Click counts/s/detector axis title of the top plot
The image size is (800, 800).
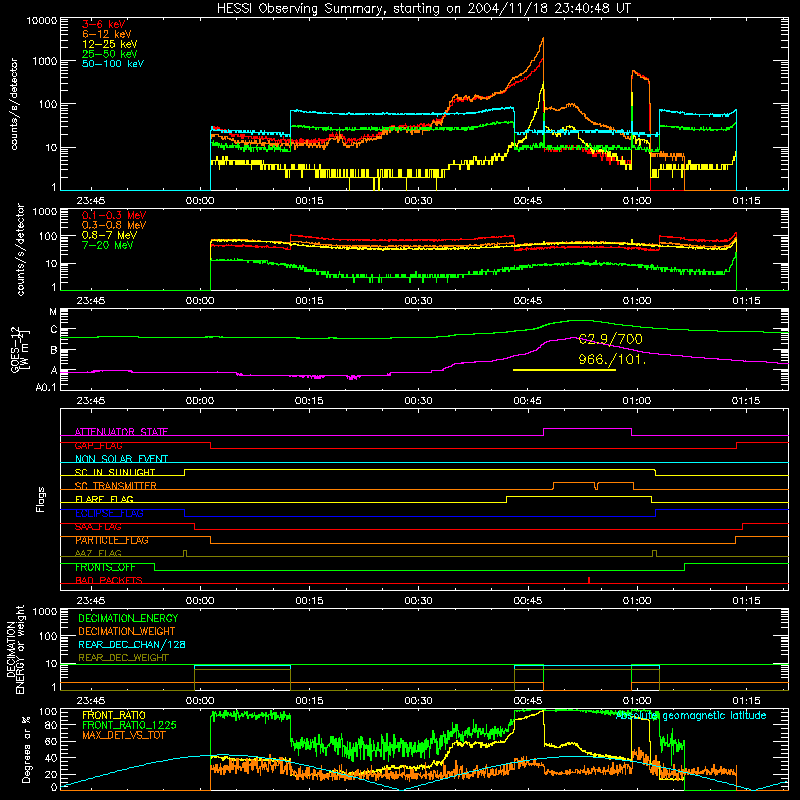14,104
